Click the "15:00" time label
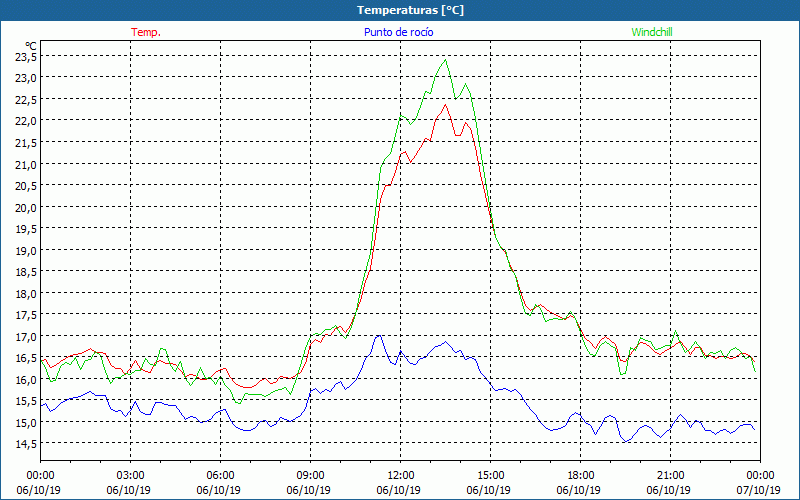The width and height of the screenshot is (800, 500). 490,476
